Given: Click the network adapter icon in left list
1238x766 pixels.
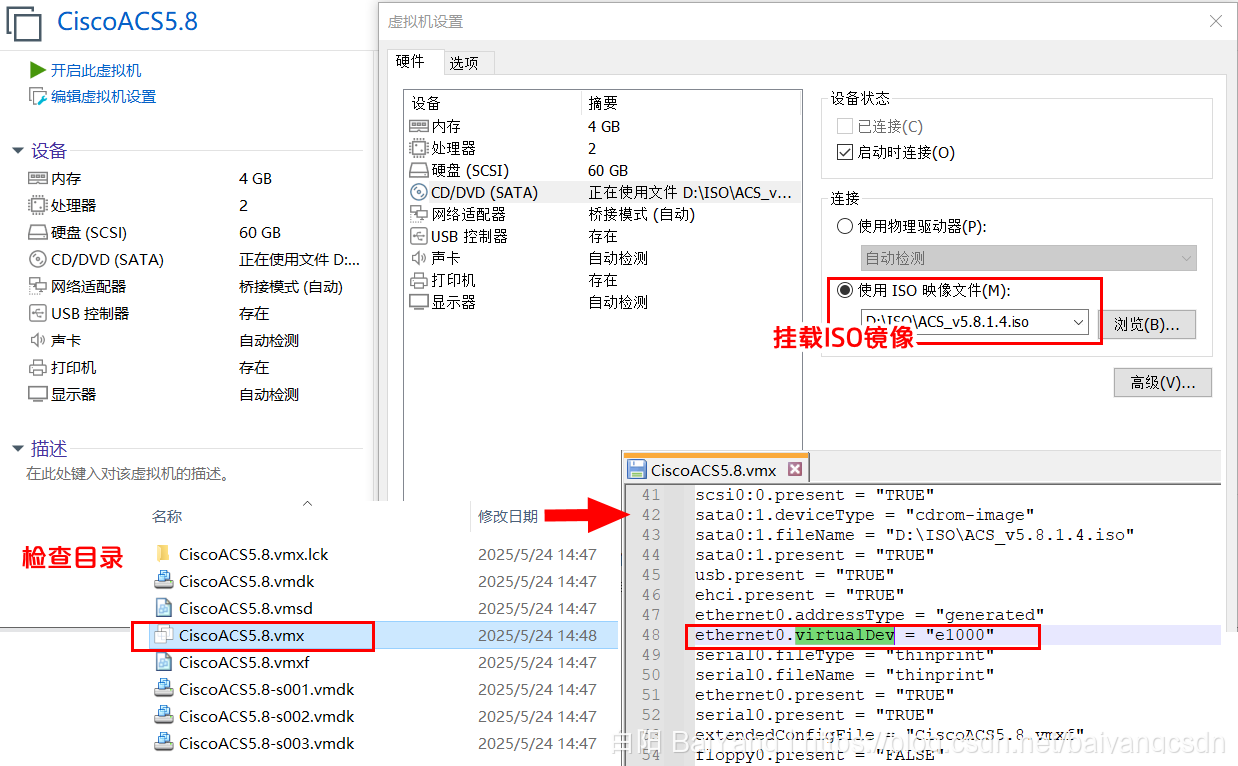Looking at the screenshot, I should click(38, 286).
